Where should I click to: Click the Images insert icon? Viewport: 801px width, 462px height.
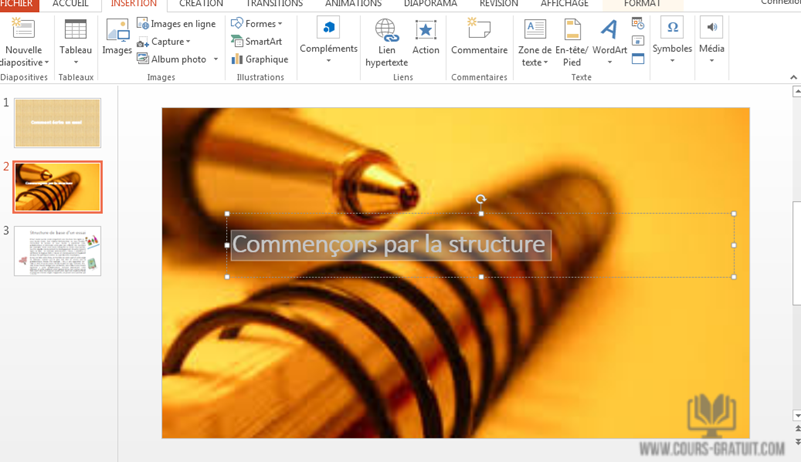click(117, 37)
